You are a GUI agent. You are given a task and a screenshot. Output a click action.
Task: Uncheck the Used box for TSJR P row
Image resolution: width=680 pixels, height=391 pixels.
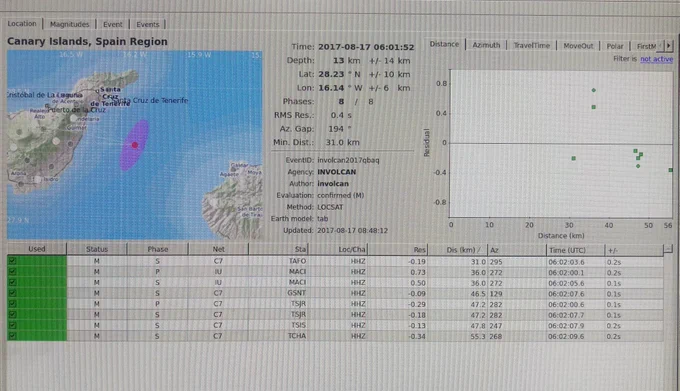click(12, 304)
